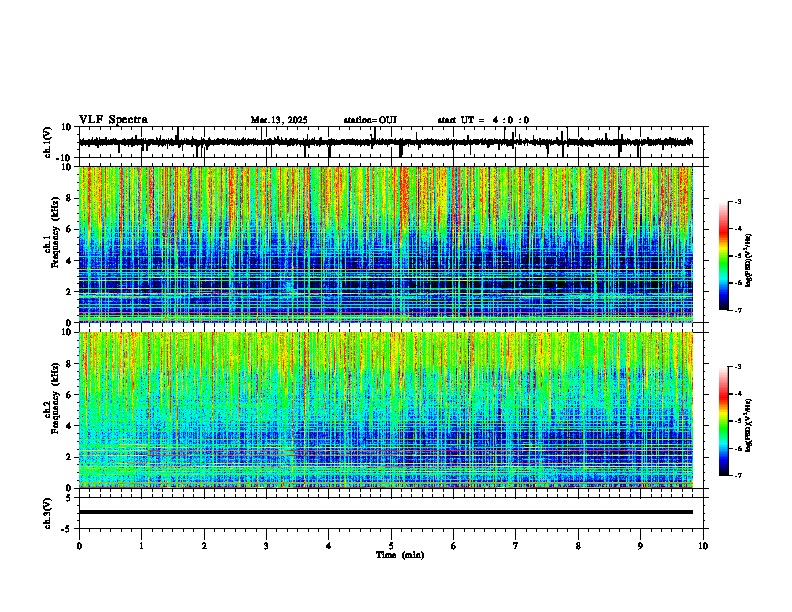Click the "ch.1(V)" waveform axis label
This screenshot has width=792, height=612.
tap(48, 142)
